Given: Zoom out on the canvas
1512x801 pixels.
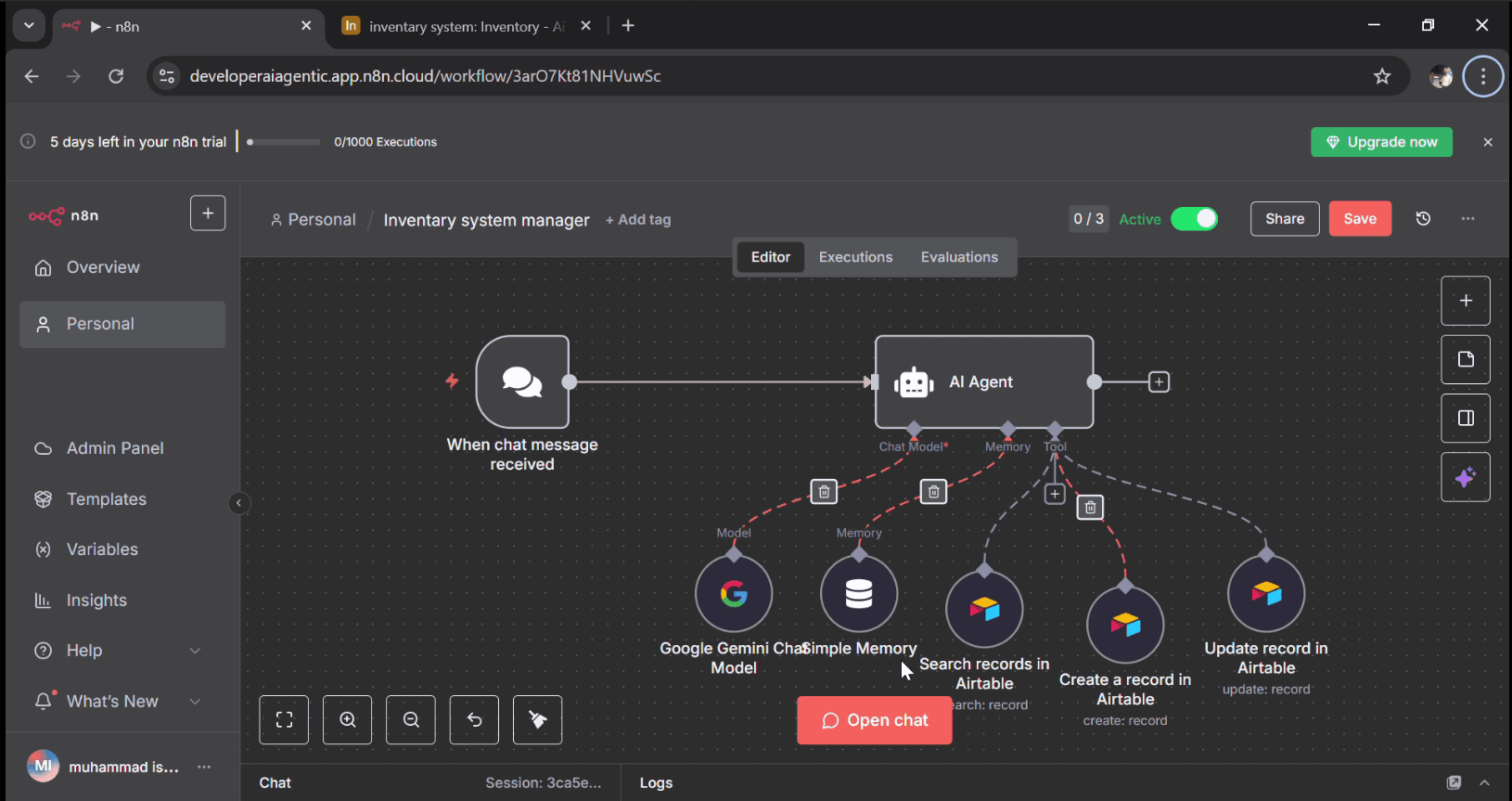Looking at the screenshot, I should (x=411, y=719).
